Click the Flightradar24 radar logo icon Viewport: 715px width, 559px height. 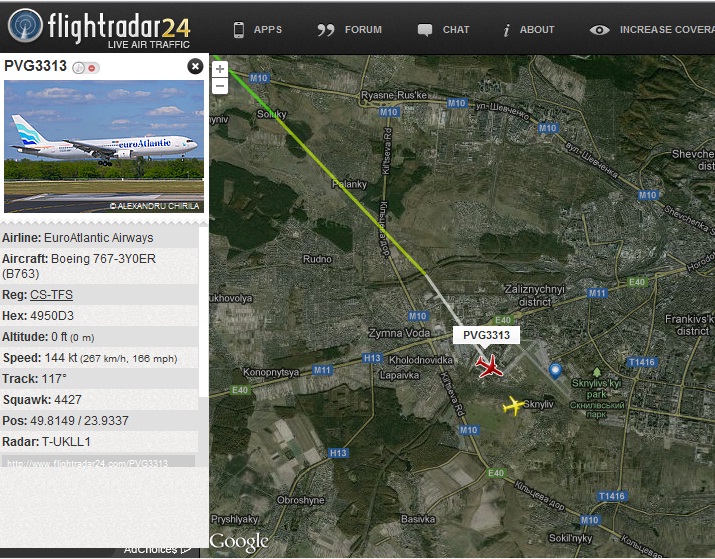(25, 26)
